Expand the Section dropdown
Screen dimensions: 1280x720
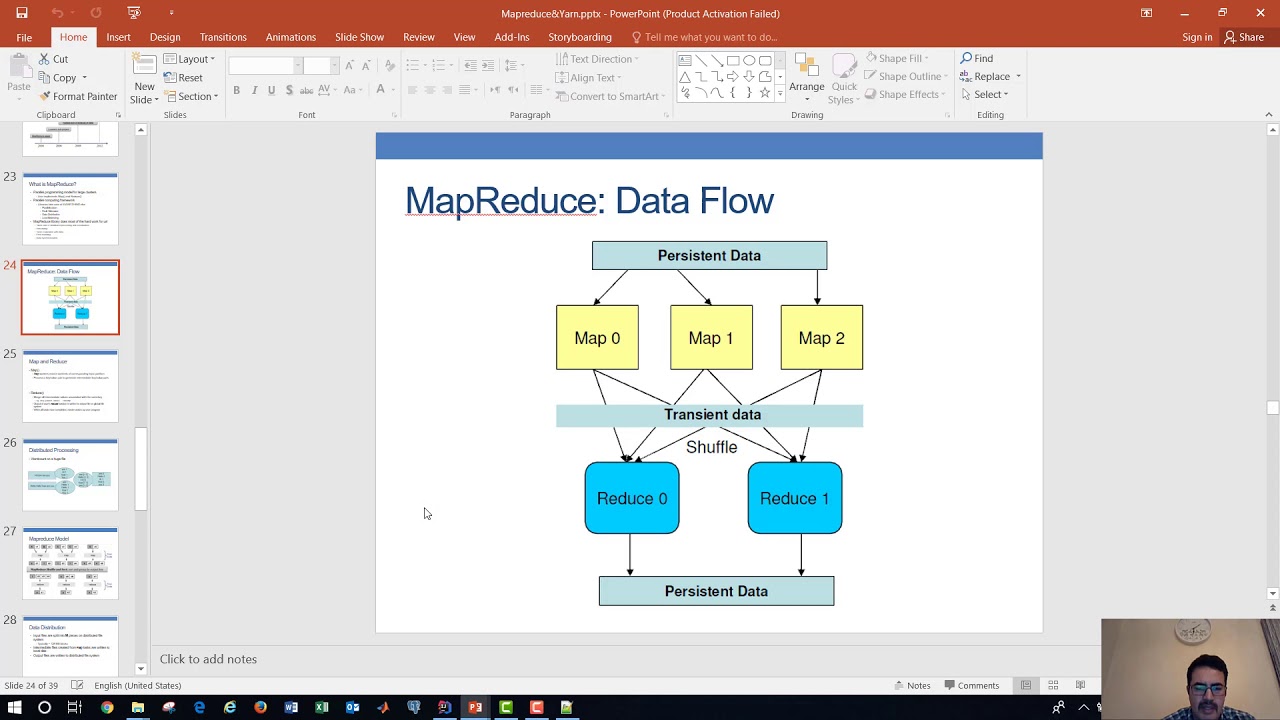tap(191, 96)
